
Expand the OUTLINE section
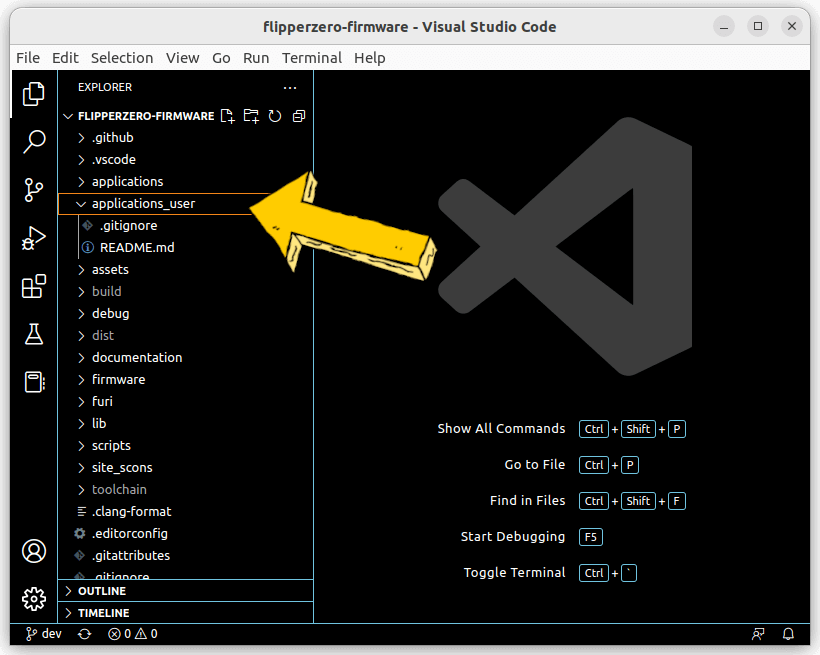tap(102, 591)
